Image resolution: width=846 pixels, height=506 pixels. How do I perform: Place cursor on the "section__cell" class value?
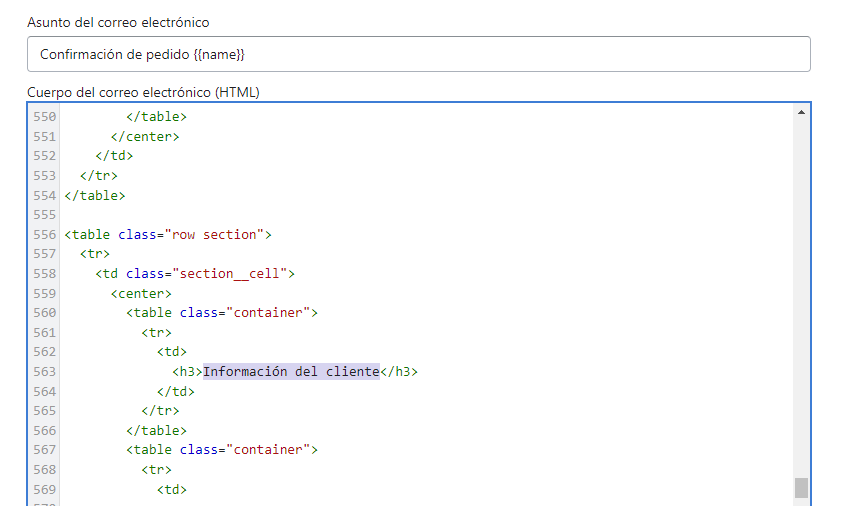[229, 274]
